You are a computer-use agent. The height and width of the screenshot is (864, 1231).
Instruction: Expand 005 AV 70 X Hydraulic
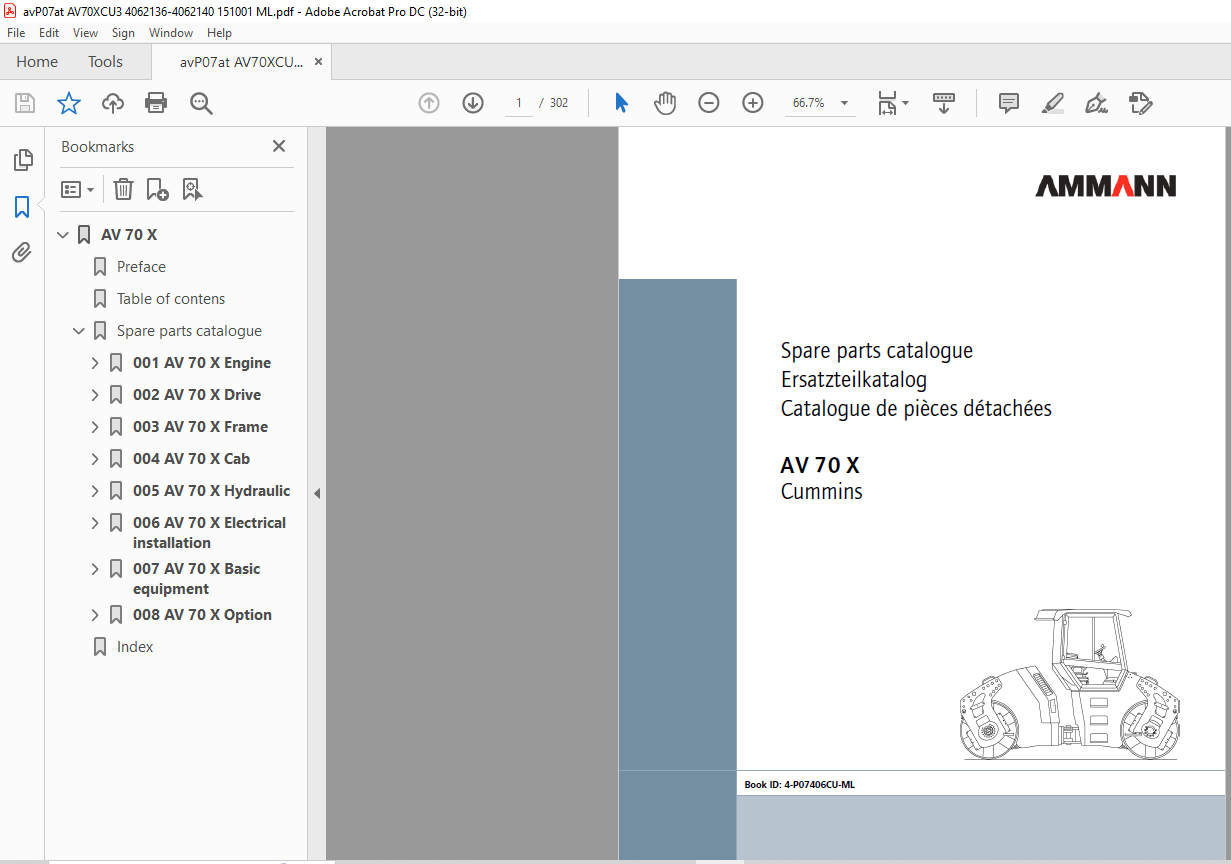(x=95, y=491)
